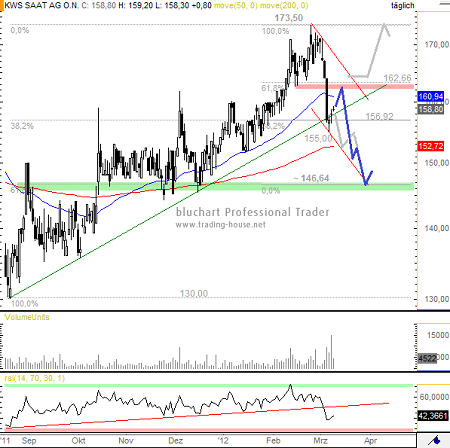Click the '173,50' high price annotation
Image resolution: width=450 pixels, height=448 pixels.
[289, 18]
